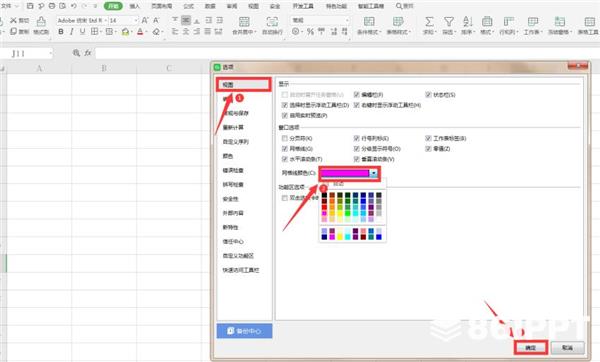
Task: Click the fx insert function icon
Action: tap(88, 53)
